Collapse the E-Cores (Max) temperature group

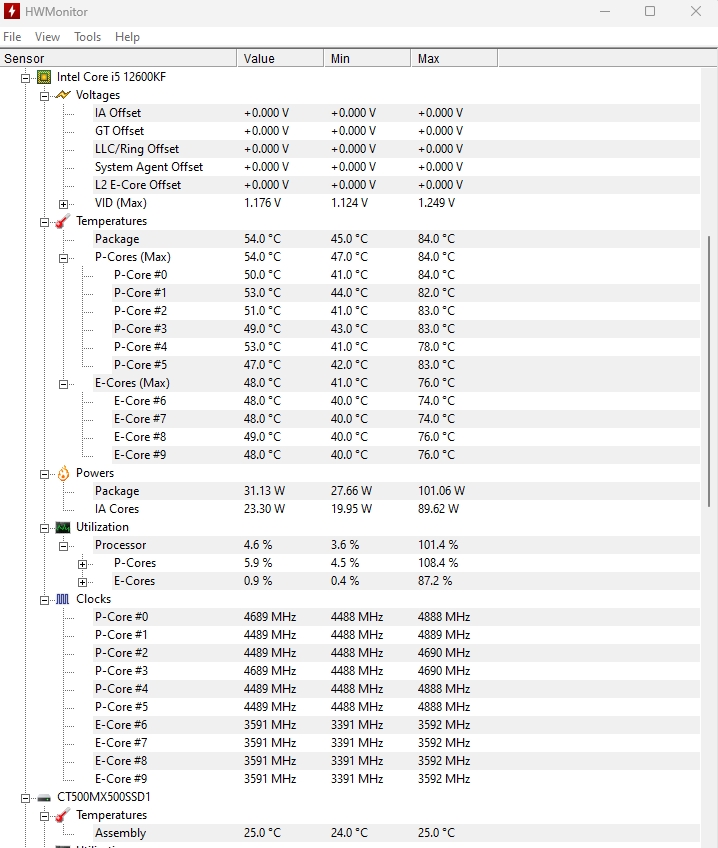[x=64, y=383]
